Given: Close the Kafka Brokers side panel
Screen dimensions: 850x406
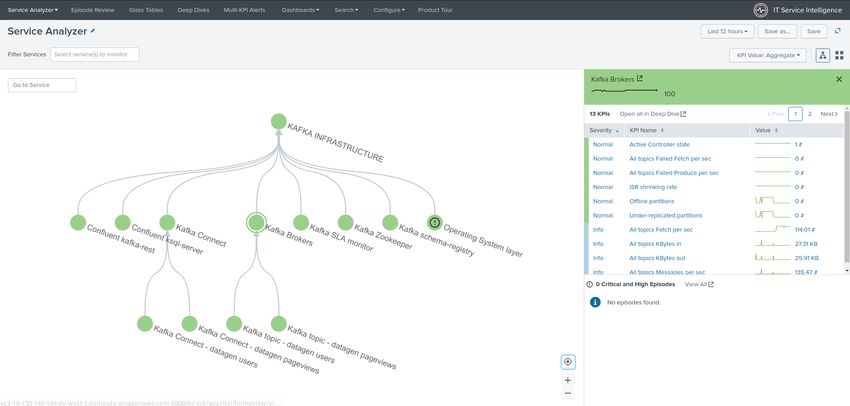Looking at the screenshot, I should [x=839, y=79].
